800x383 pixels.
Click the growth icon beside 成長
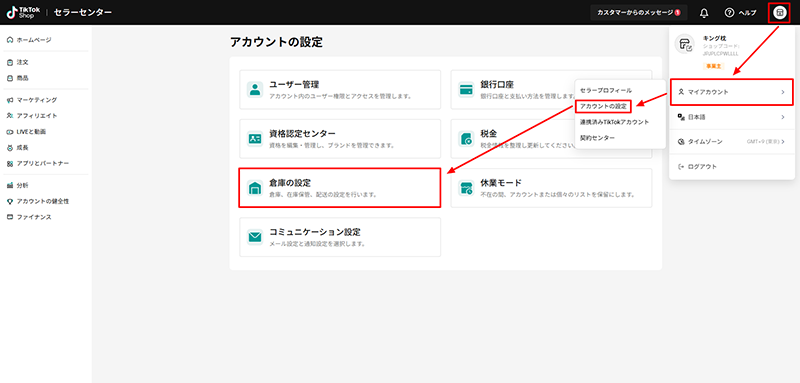pyautogui.click(x=10, y=147)
